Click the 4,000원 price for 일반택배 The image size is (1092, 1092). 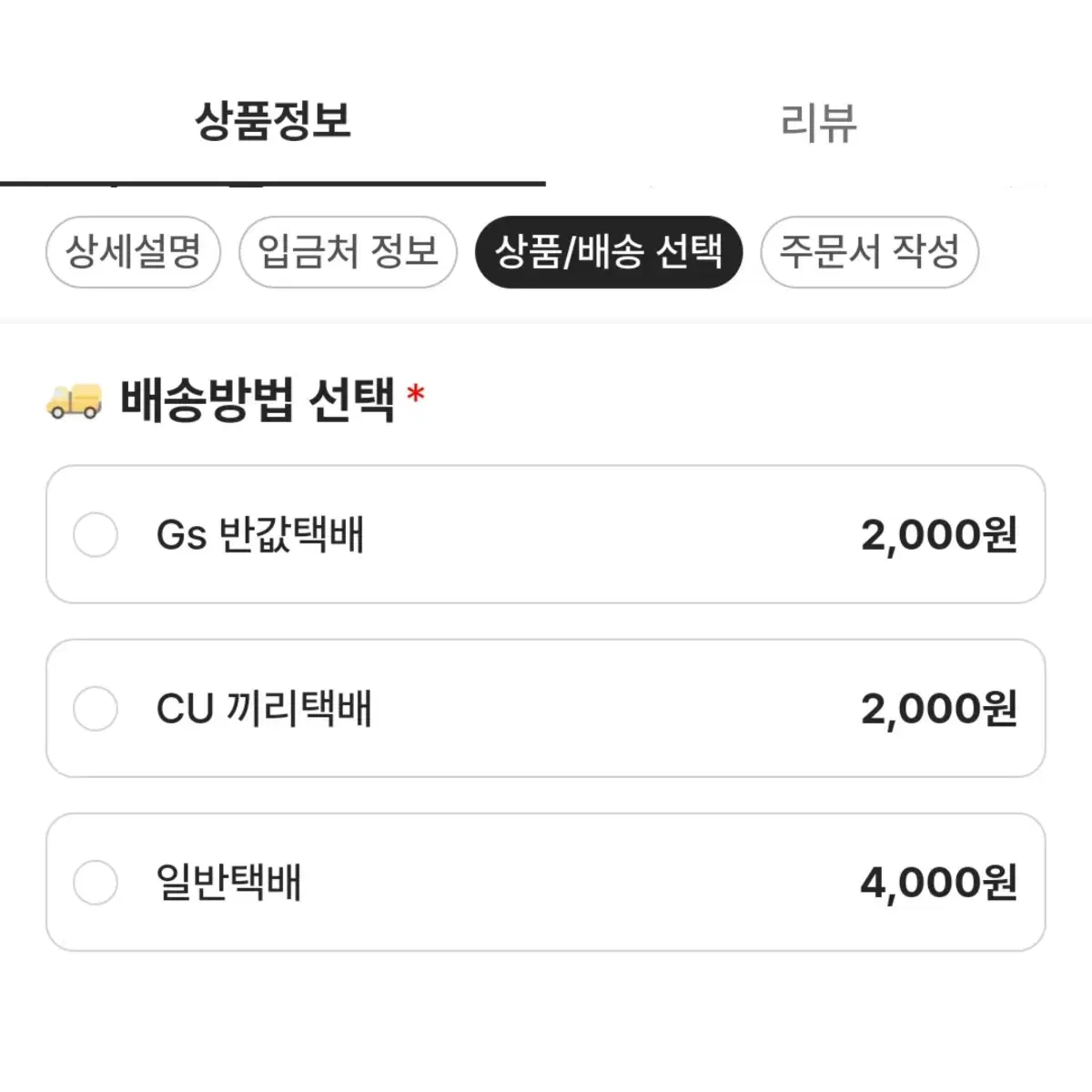click(939, 883)
